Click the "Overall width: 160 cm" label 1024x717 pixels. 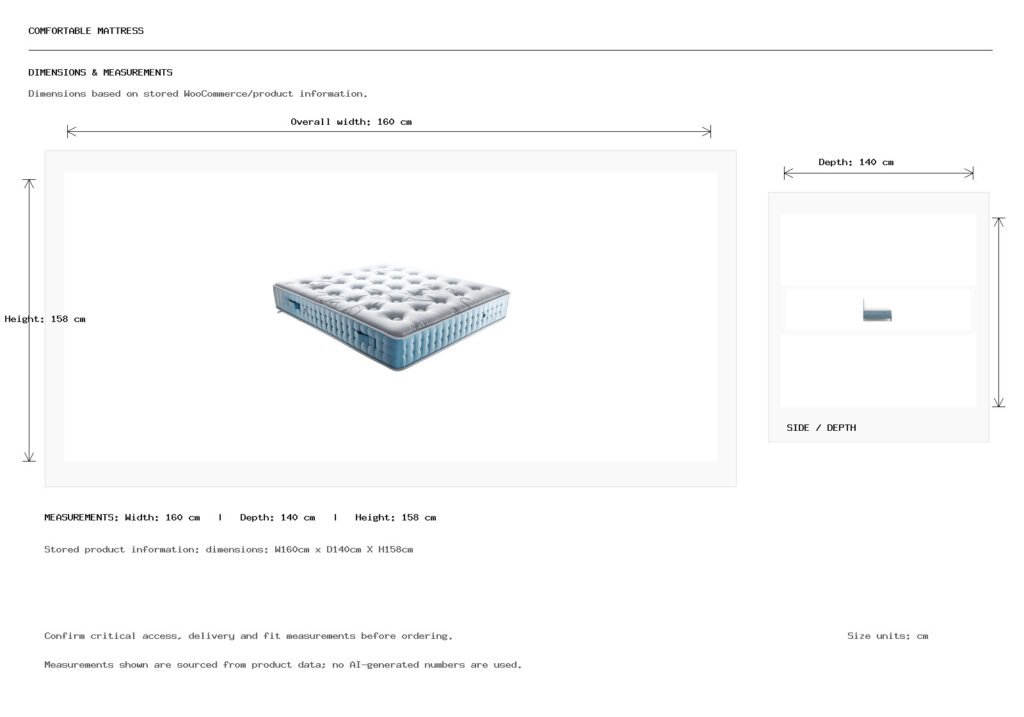351,121
